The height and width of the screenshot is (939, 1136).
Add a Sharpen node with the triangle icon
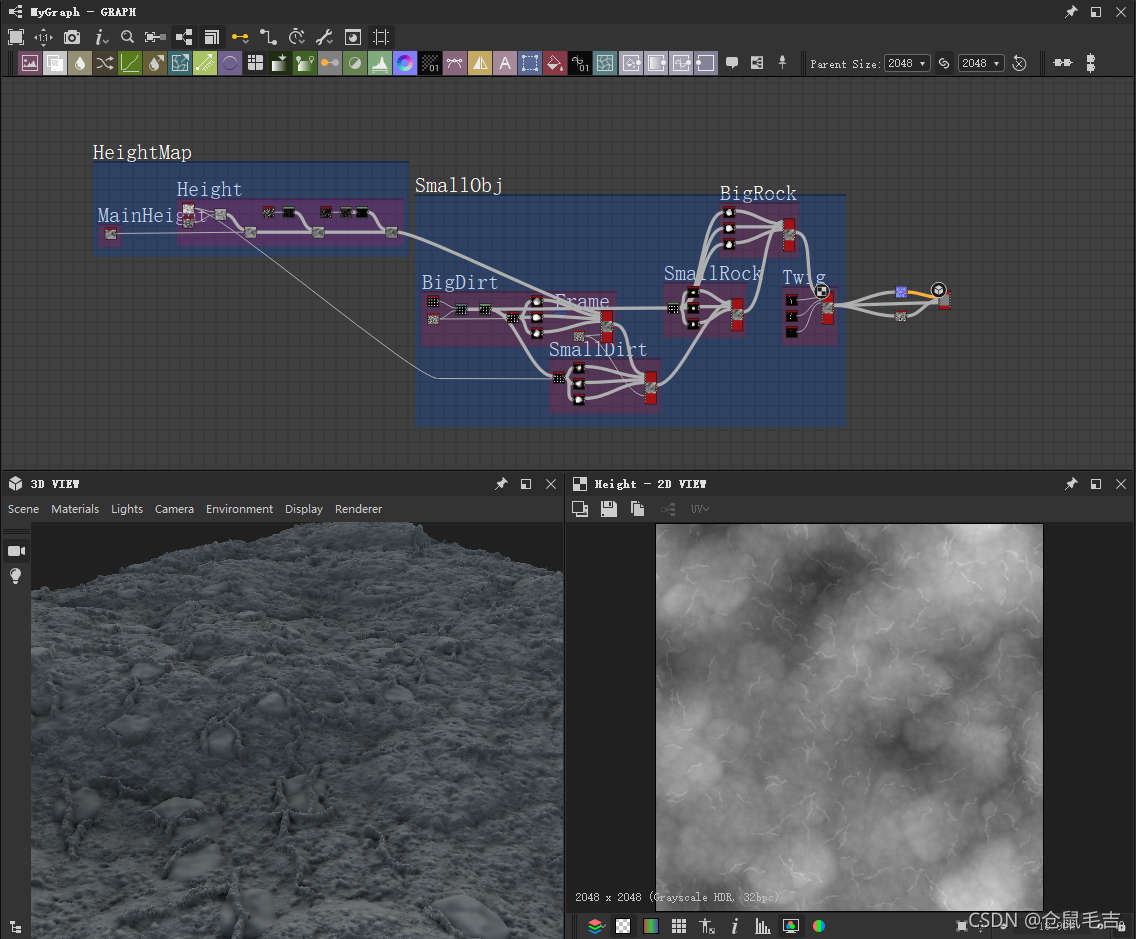coord(480,63)
